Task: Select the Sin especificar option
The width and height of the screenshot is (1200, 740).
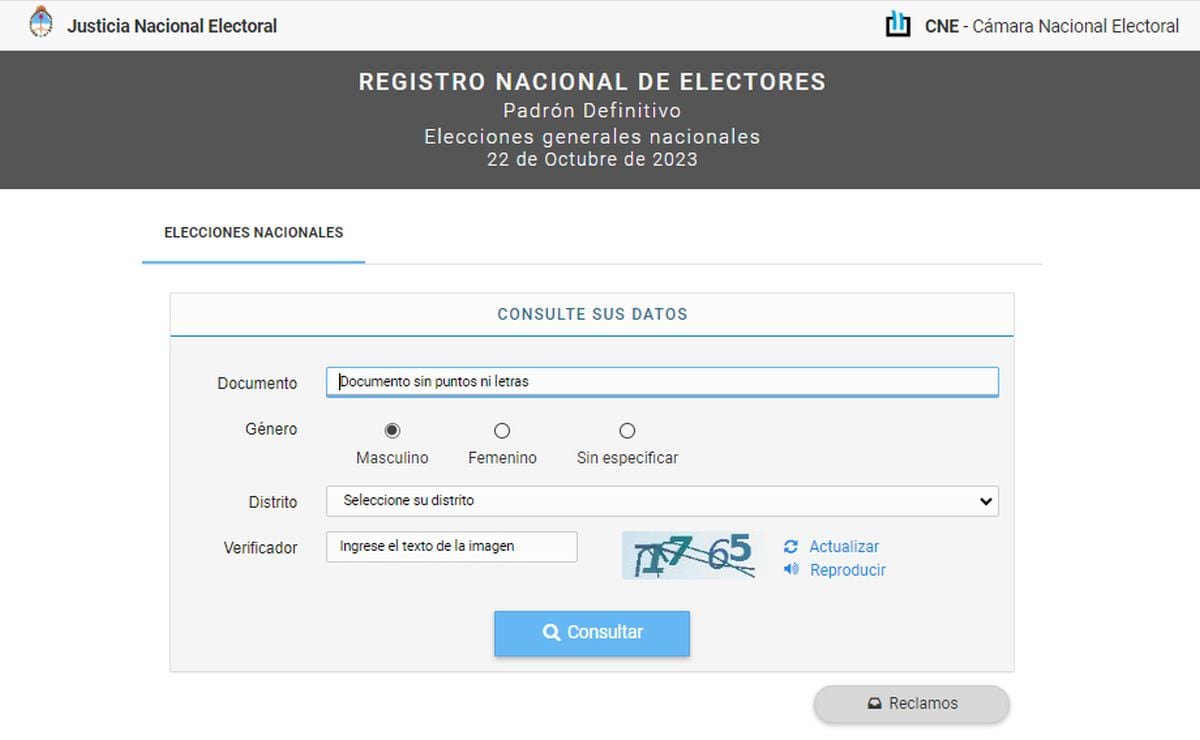Action: (x=626, y=430)
